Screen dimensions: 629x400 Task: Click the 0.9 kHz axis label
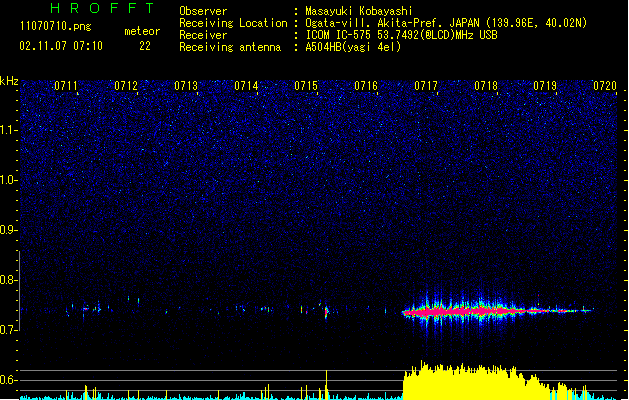[x=9, y=230]
